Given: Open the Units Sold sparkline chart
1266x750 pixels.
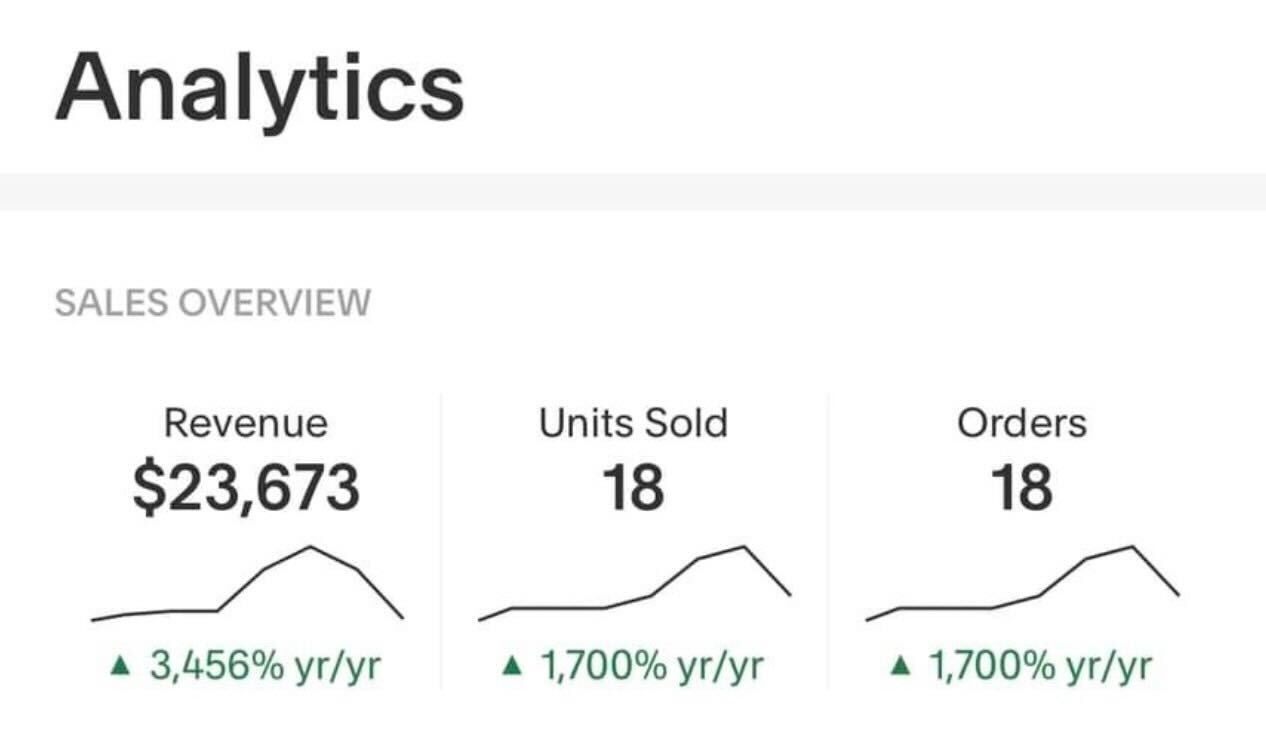Looking at the screenshot, I should [x=635, y=584].
